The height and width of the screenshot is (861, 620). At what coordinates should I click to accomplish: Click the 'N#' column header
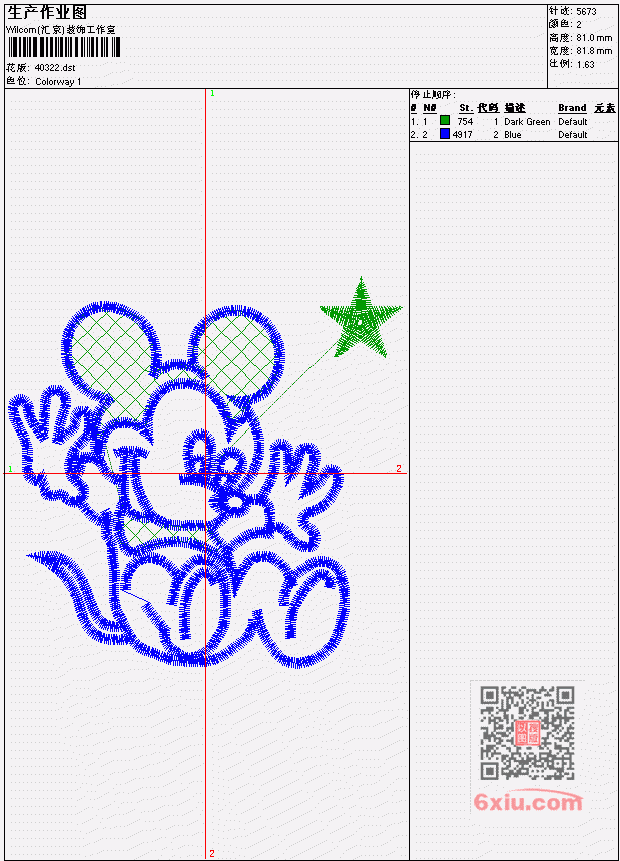coord(429,108)
